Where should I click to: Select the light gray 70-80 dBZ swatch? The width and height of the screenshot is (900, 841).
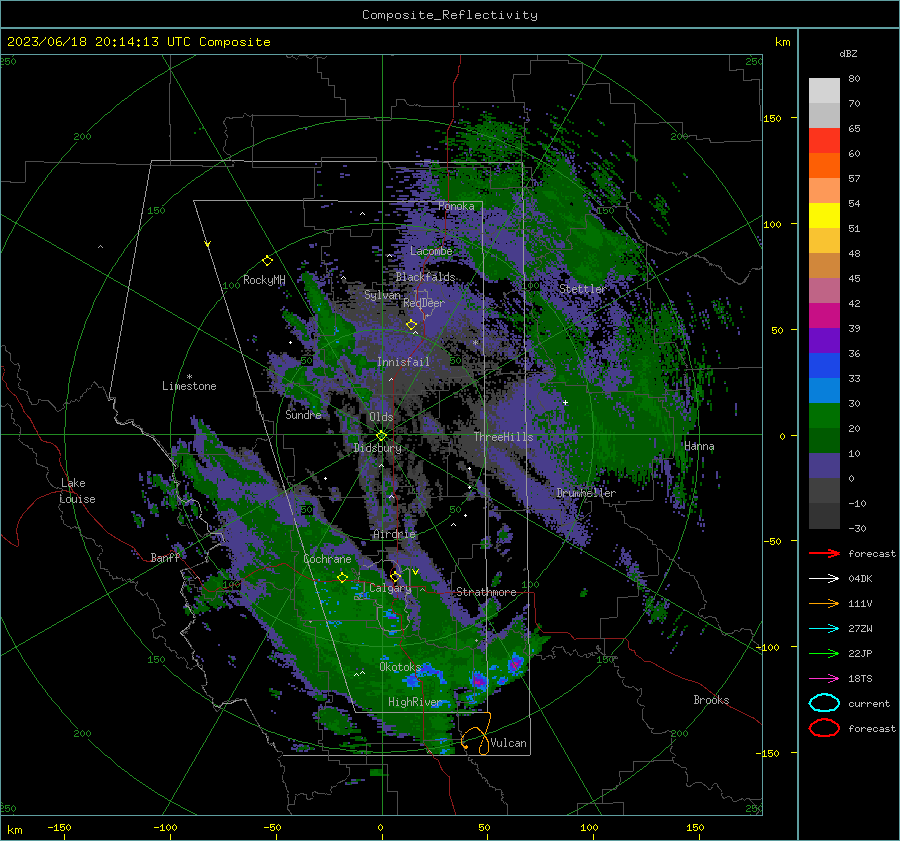coord(824,91)
